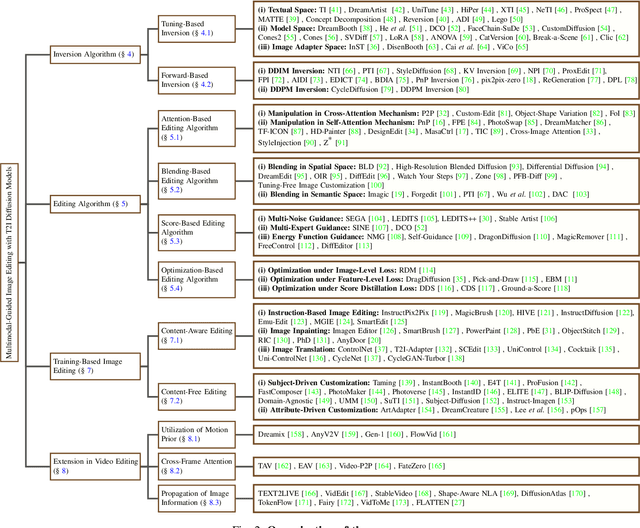640x528 pixels.
Task: Select Attention-Based Editing Algorithm node
Action: (197, 128)
